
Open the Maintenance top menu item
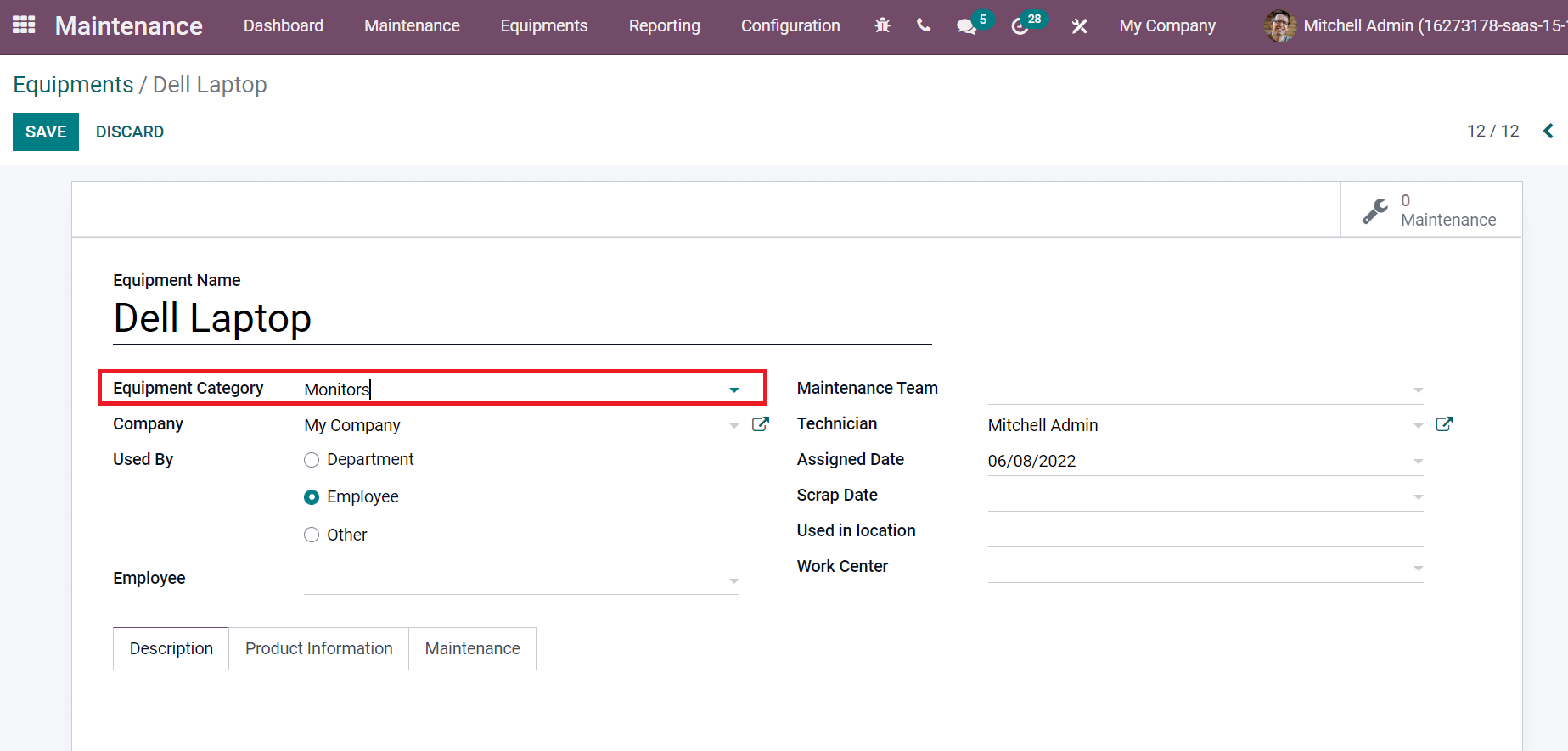tap(412, 25)
